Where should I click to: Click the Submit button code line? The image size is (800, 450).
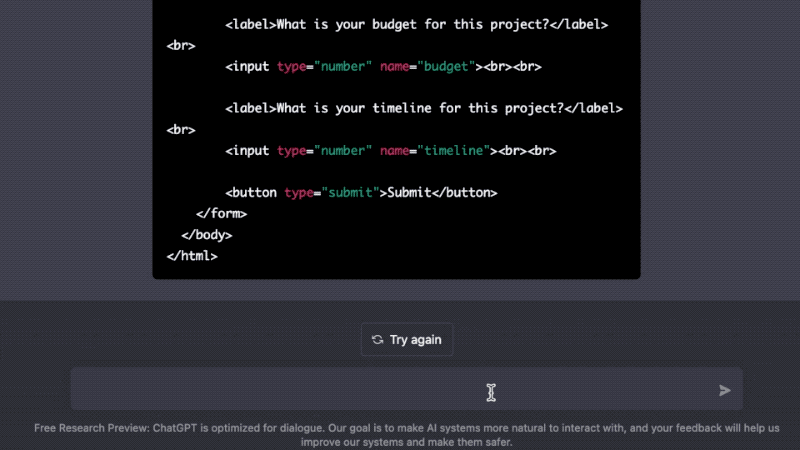361,192
